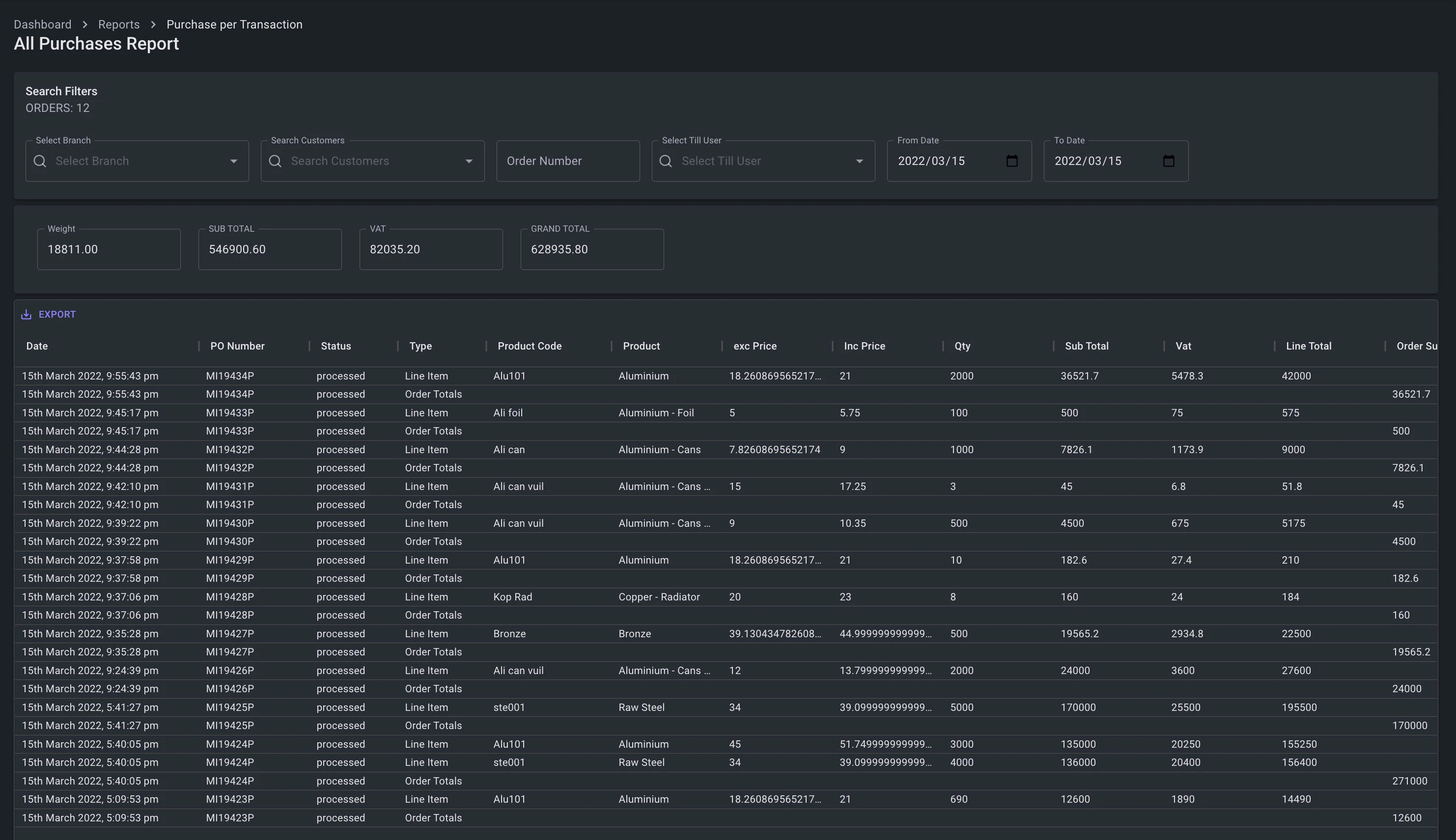Viewport: 1456px width, 840px height.
Task: Open the From Date calendar icon
Action: tap(1011, 161)
